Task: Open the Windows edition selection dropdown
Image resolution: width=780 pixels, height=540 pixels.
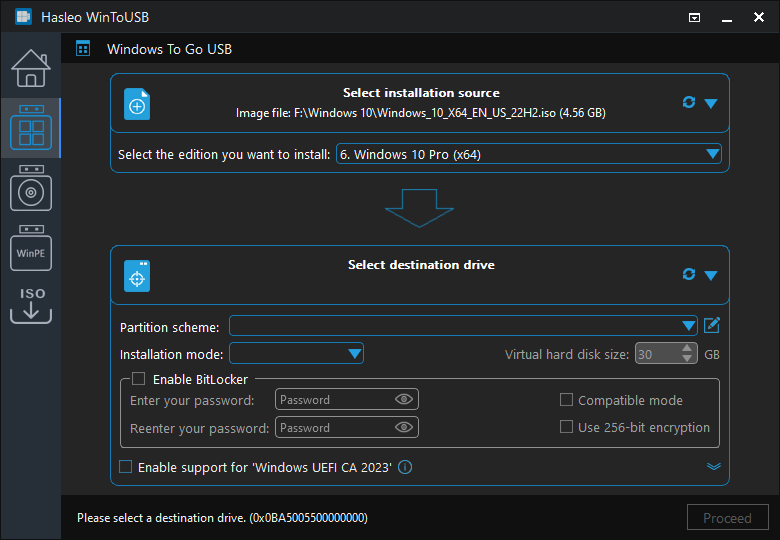Action: [529, 154]
